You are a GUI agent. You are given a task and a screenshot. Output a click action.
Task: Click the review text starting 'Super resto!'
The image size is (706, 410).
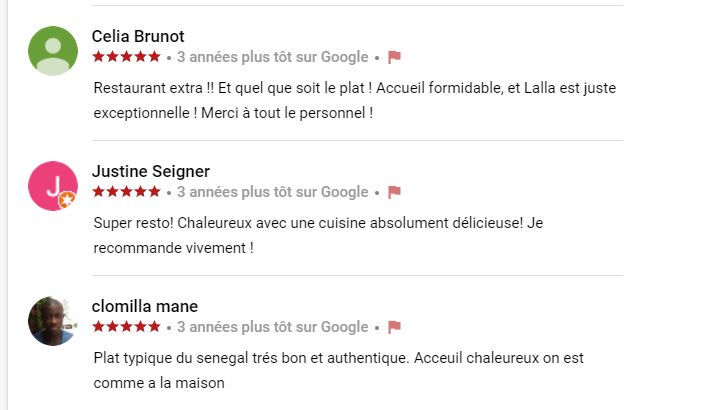(318, 234)
